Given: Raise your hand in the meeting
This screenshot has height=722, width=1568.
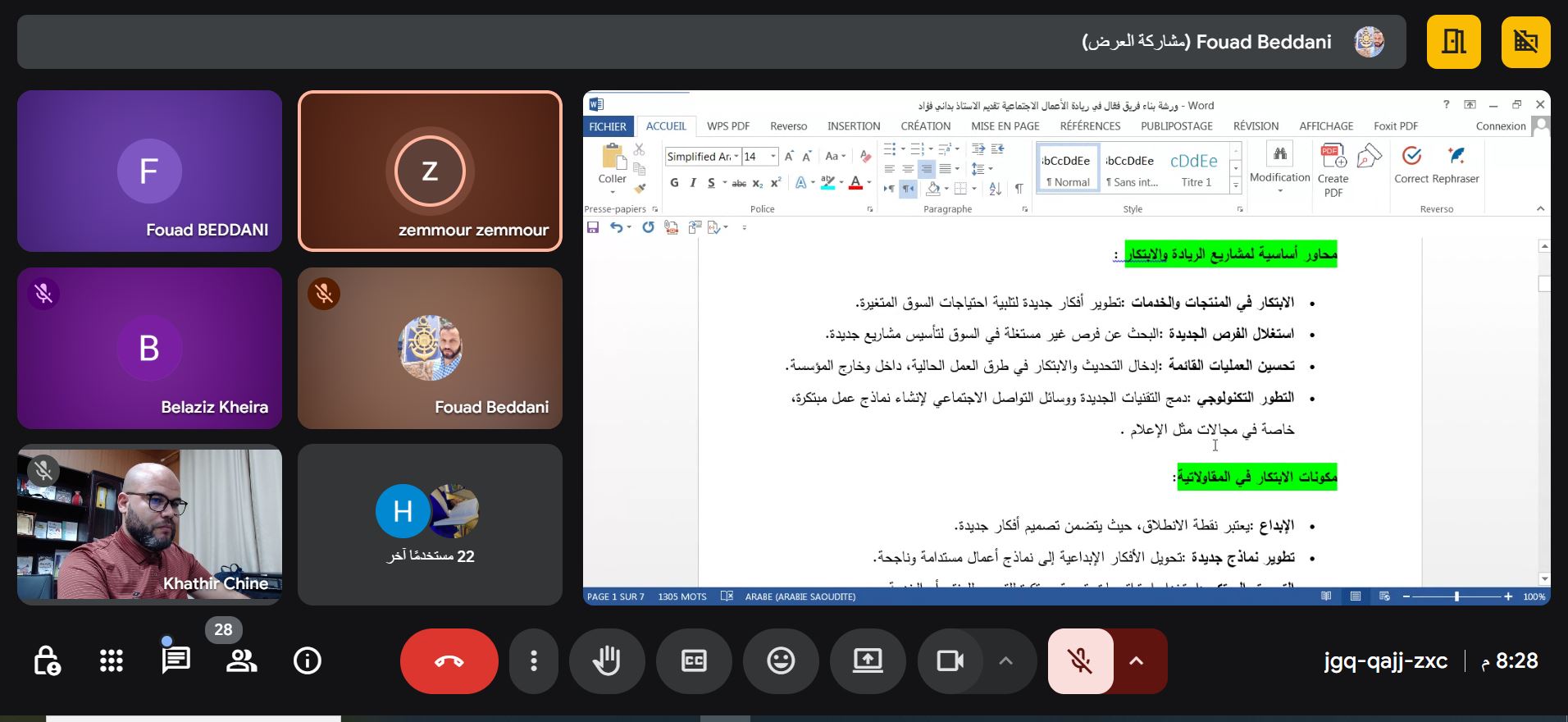Looking at the screenshot, I should 607,660.
